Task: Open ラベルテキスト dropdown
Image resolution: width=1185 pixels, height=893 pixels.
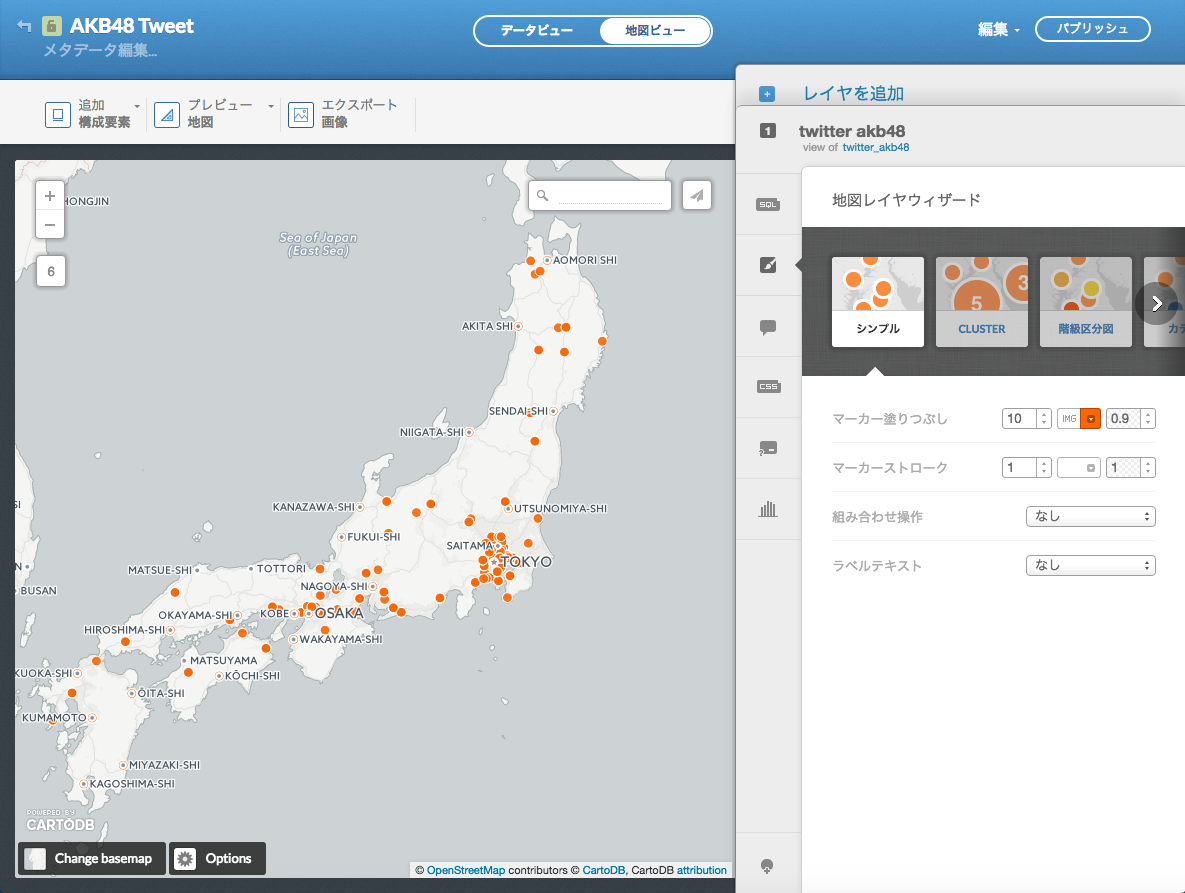Action: click(1091, 565)
